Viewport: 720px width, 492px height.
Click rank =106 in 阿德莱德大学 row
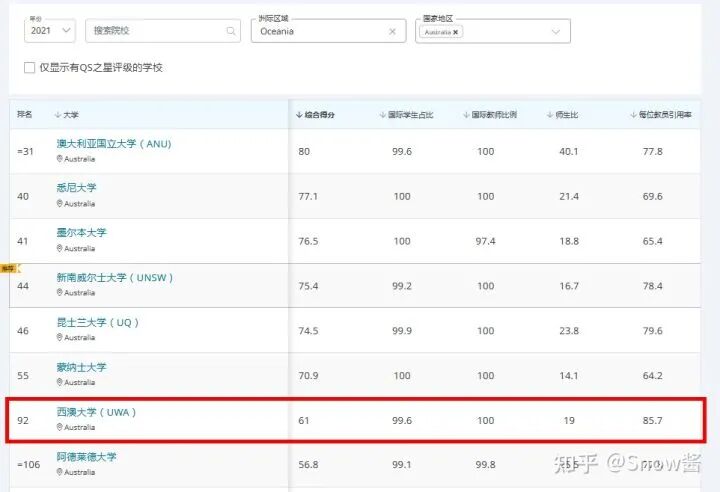coord(28,465)
